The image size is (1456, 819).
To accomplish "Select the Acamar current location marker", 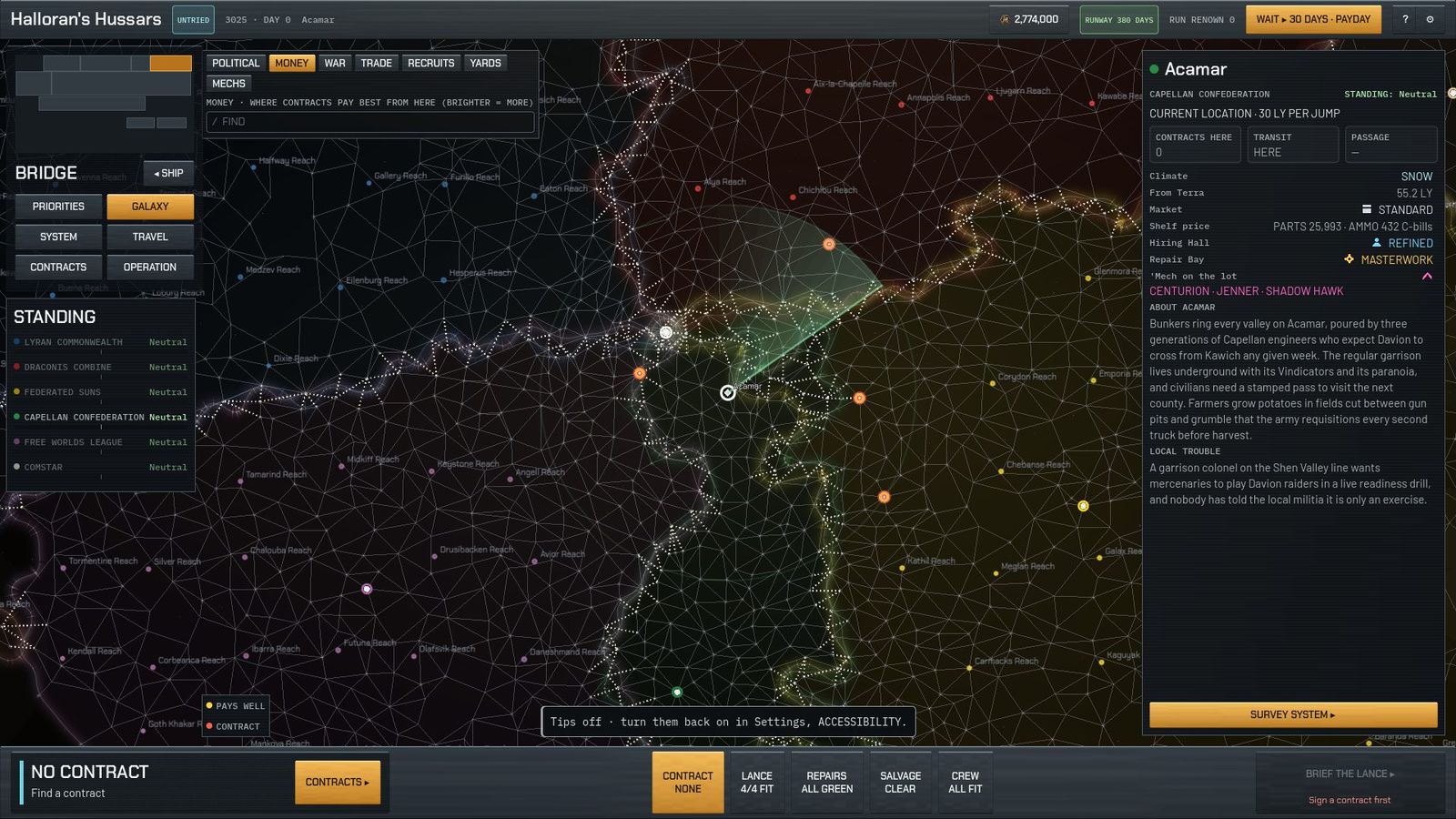I will (x=727, y=393).
